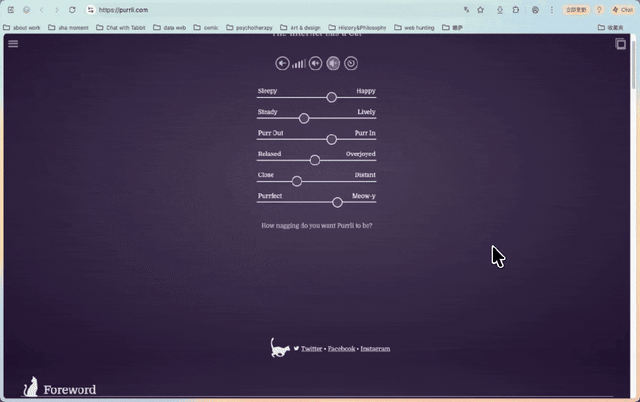Click the back arrow circle above the sliders

282,63
